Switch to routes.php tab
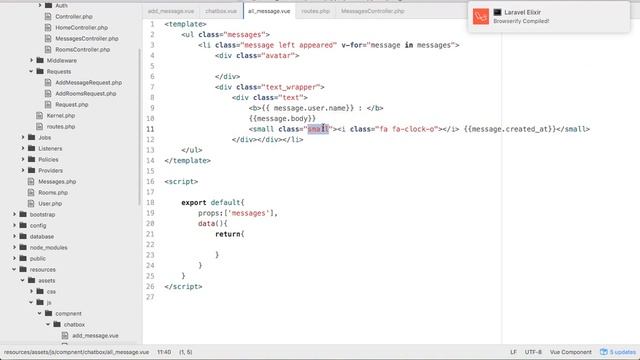640x360 pixels. click(316, 11)
